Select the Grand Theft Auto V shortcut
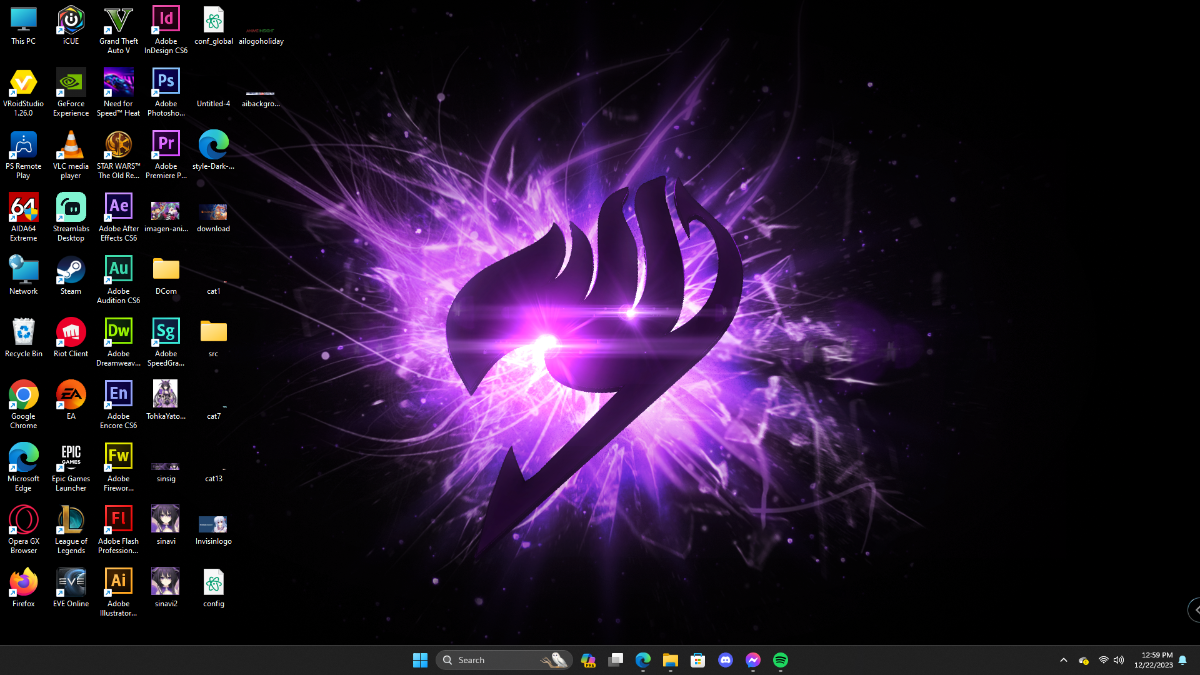The image size is (1200, 675). [118, 20]
